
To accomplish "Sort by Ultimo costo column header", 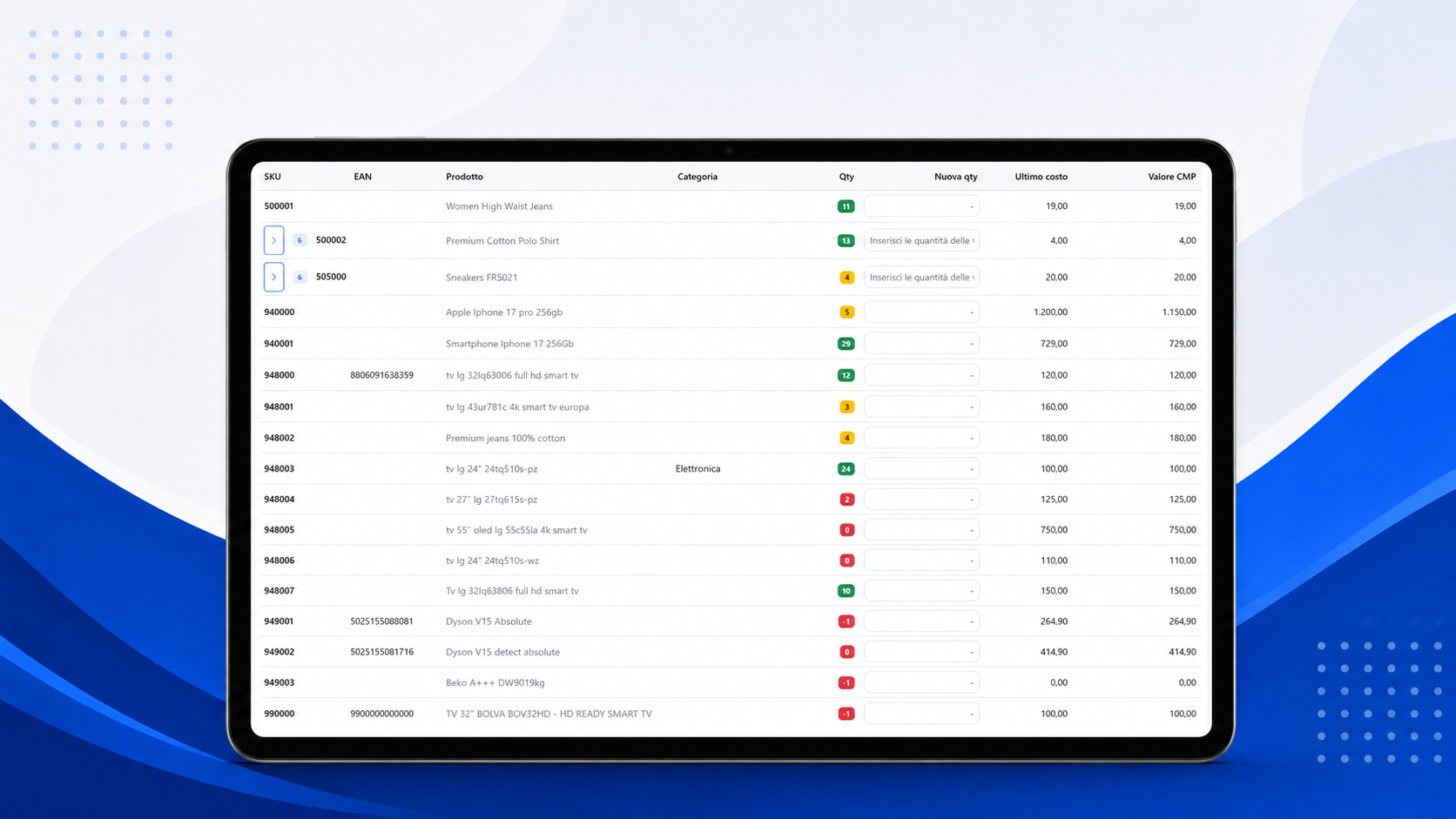I will tap(1041, 177).
